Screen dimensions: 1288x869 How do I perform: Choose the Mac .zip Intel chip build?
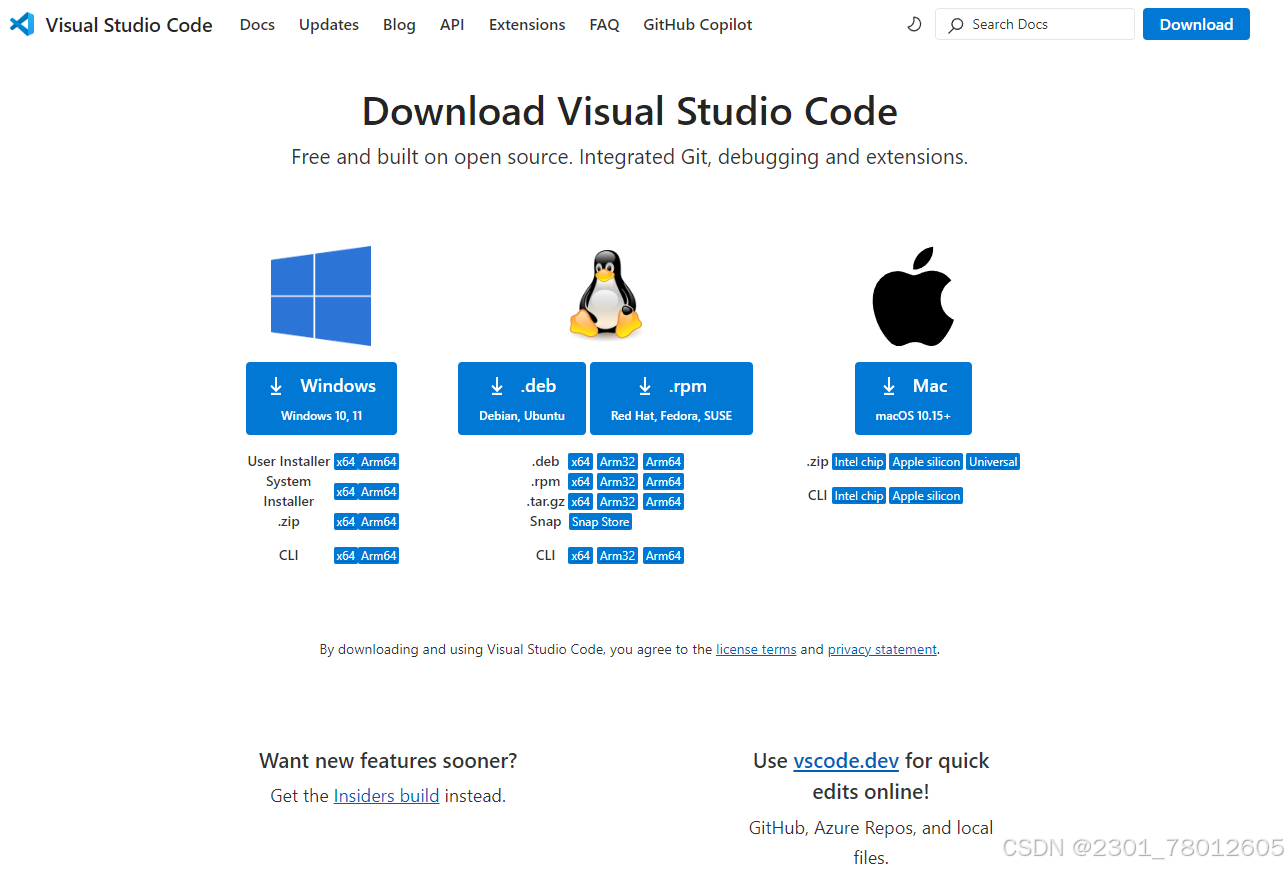pyautogui.click(x=859, y=462)
